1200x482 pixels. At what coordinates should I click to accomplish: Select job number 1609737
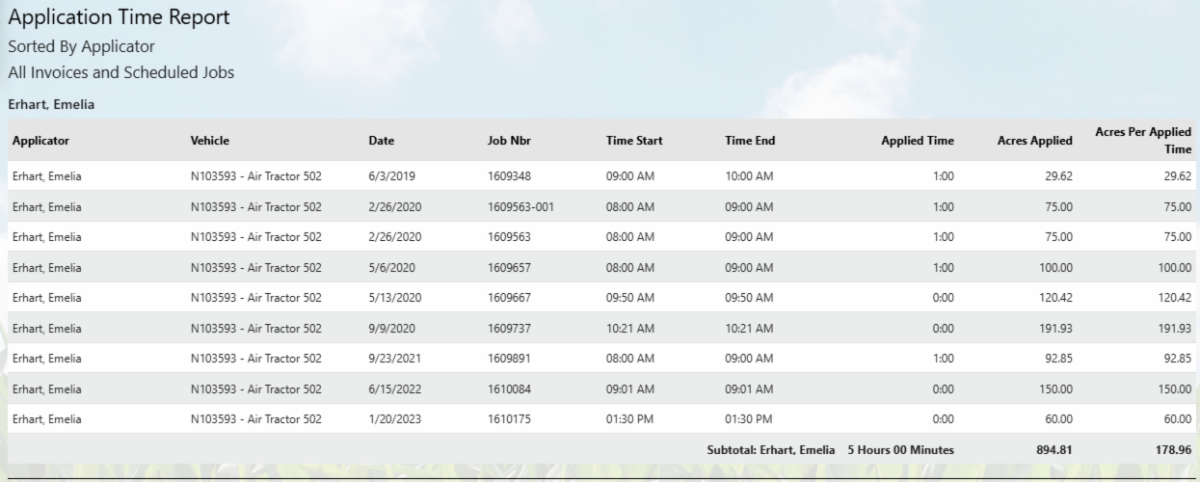click(509, 328)
